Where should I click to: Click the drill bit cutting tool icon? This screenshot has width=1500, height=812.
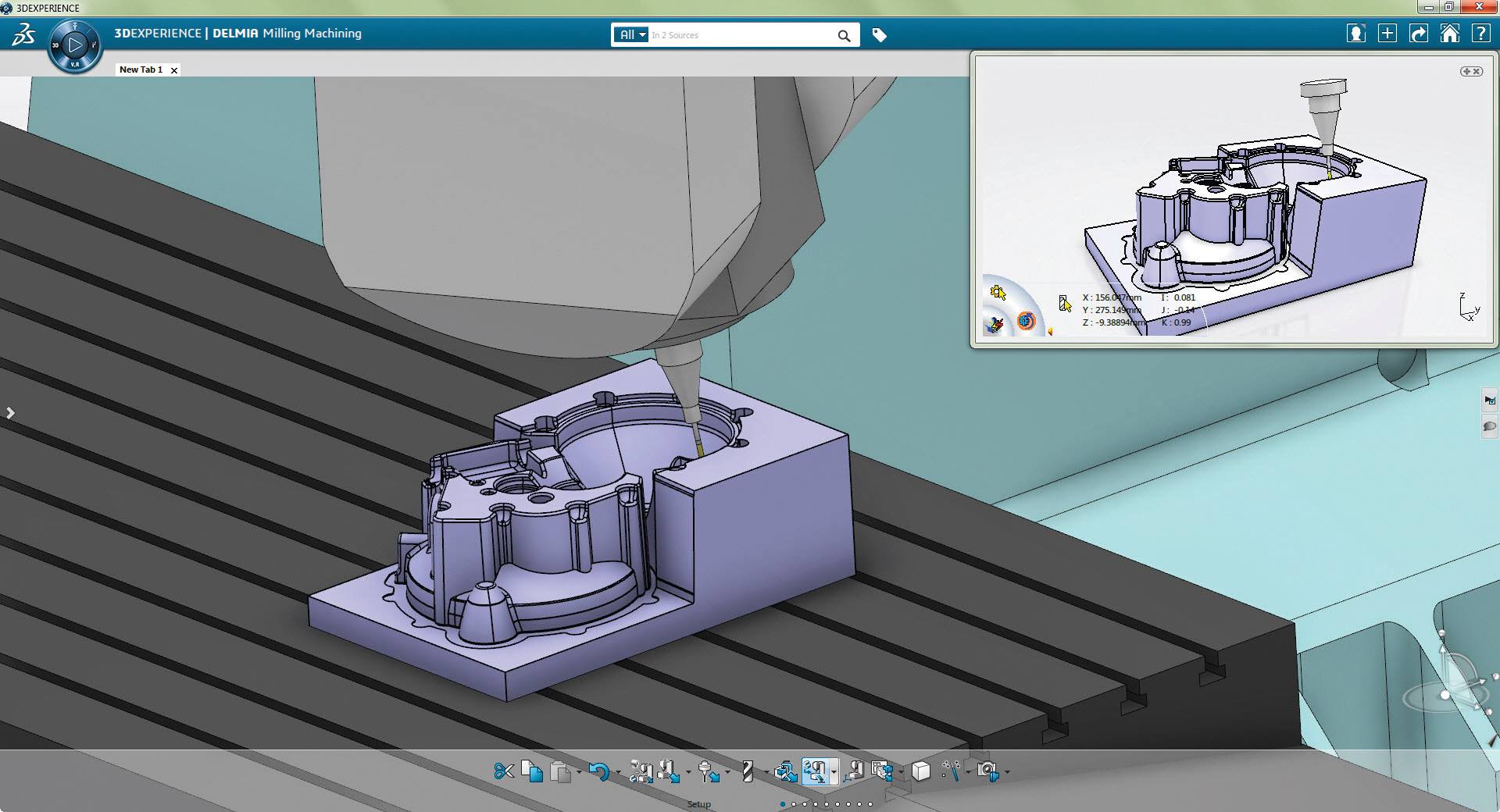(747, 771)
